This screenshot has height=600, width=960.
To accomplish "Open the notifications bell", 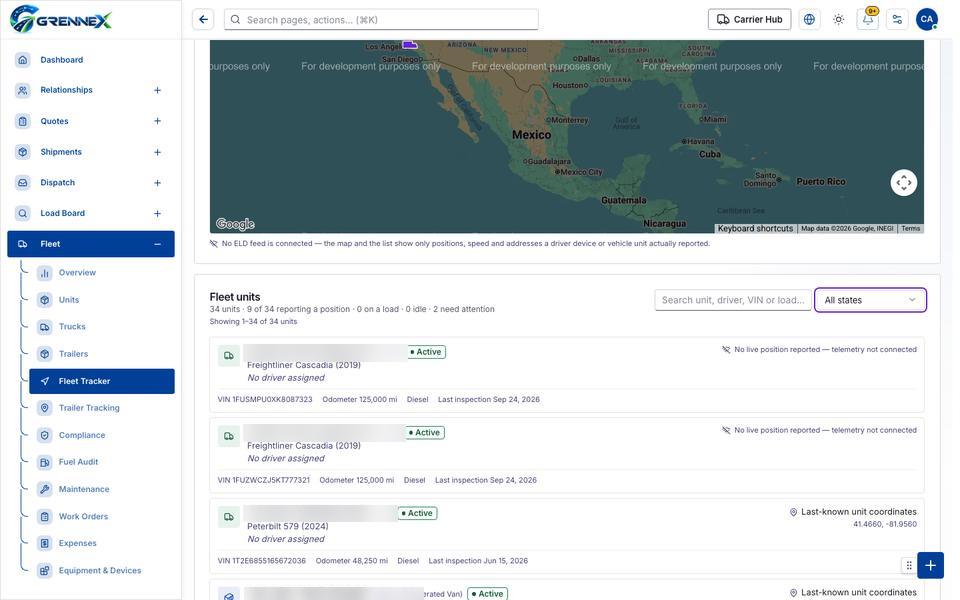I will click(868, 20).
